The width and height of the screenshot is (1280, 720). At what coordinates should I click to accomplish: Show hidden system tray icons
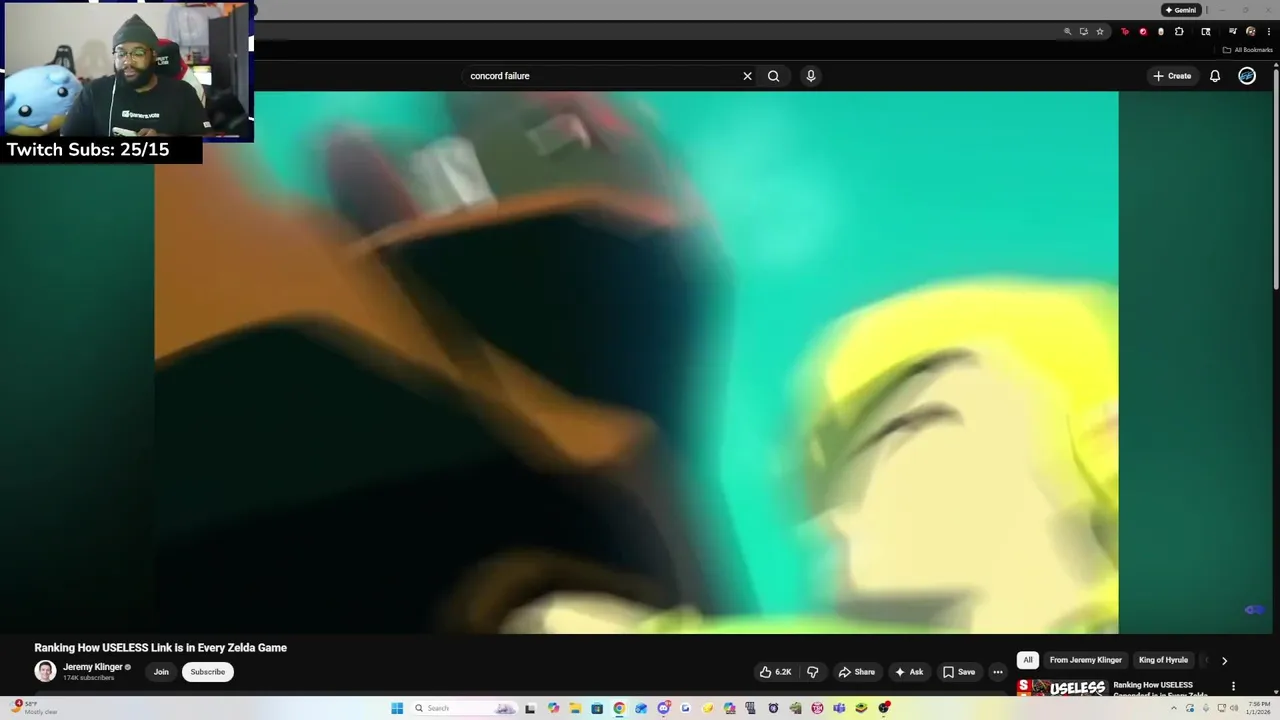[1174, 708]
